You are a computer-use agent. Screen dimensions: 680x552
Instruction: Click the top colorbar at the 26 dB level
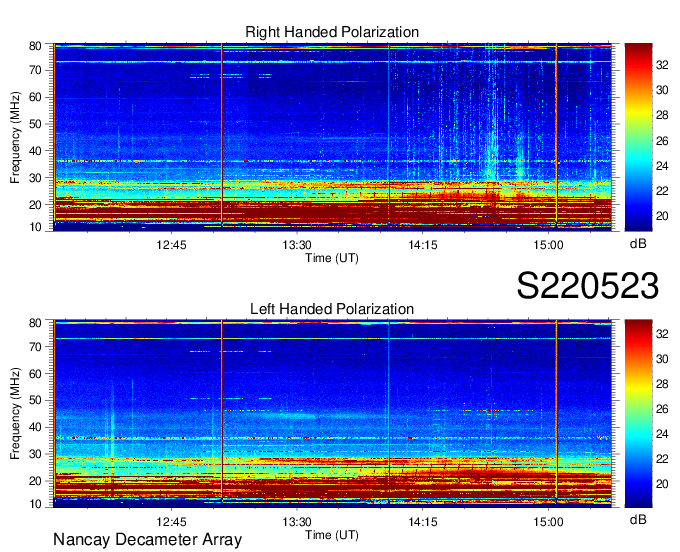pyautogui.click(x=638, y=141)
